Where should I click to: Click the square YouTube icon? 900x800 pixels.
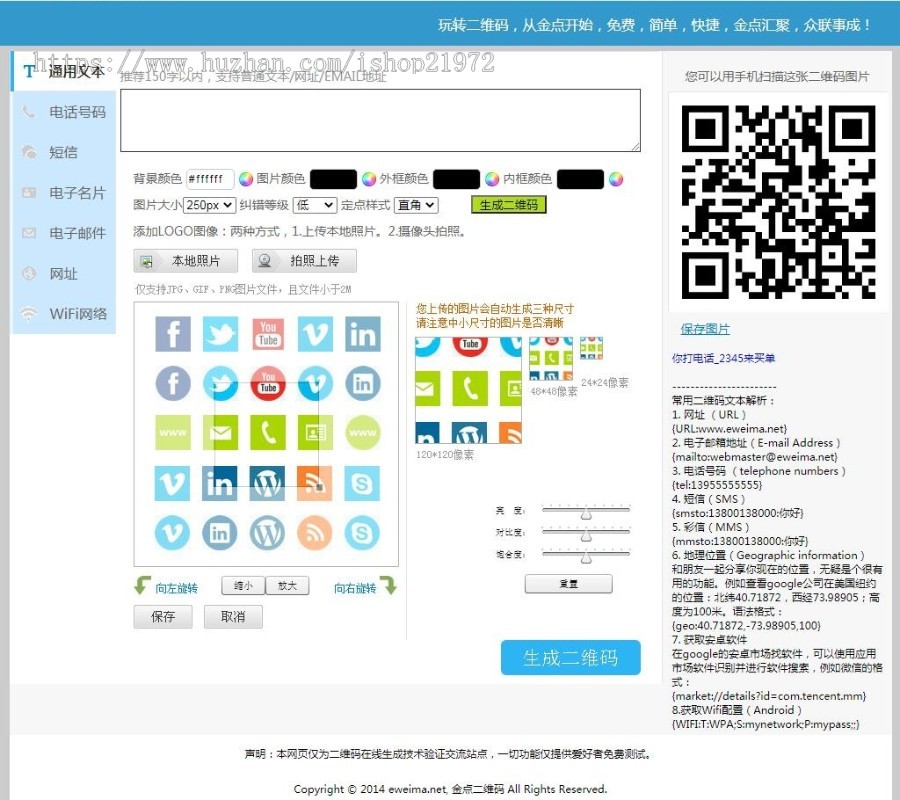click(x=268, y=333)
